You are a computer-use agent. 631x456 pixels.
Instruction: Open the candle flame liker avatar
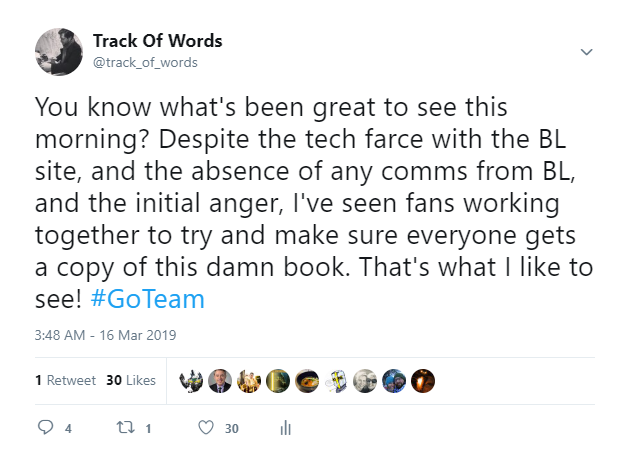[423, 381]
